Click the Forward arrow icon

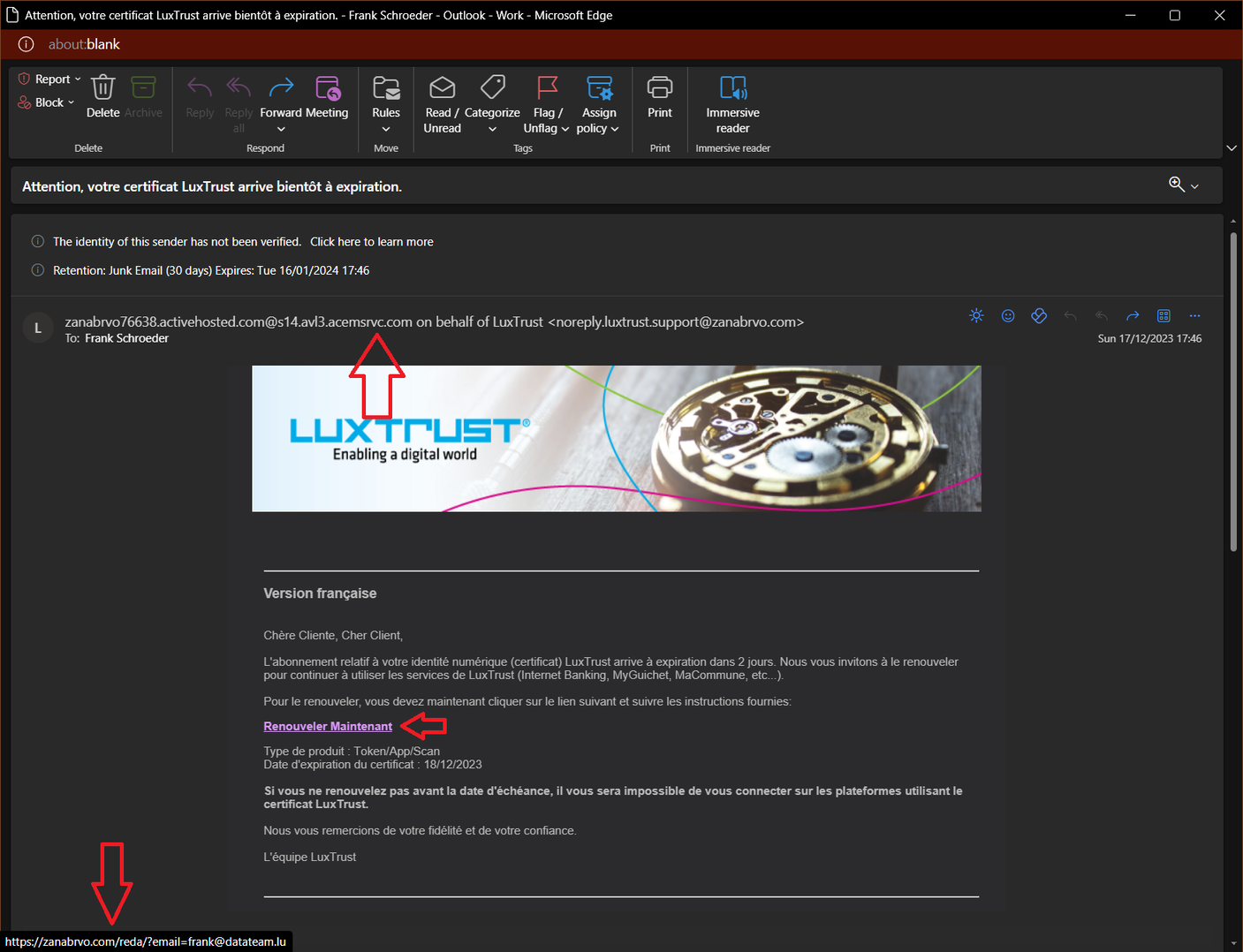(281, 89)
